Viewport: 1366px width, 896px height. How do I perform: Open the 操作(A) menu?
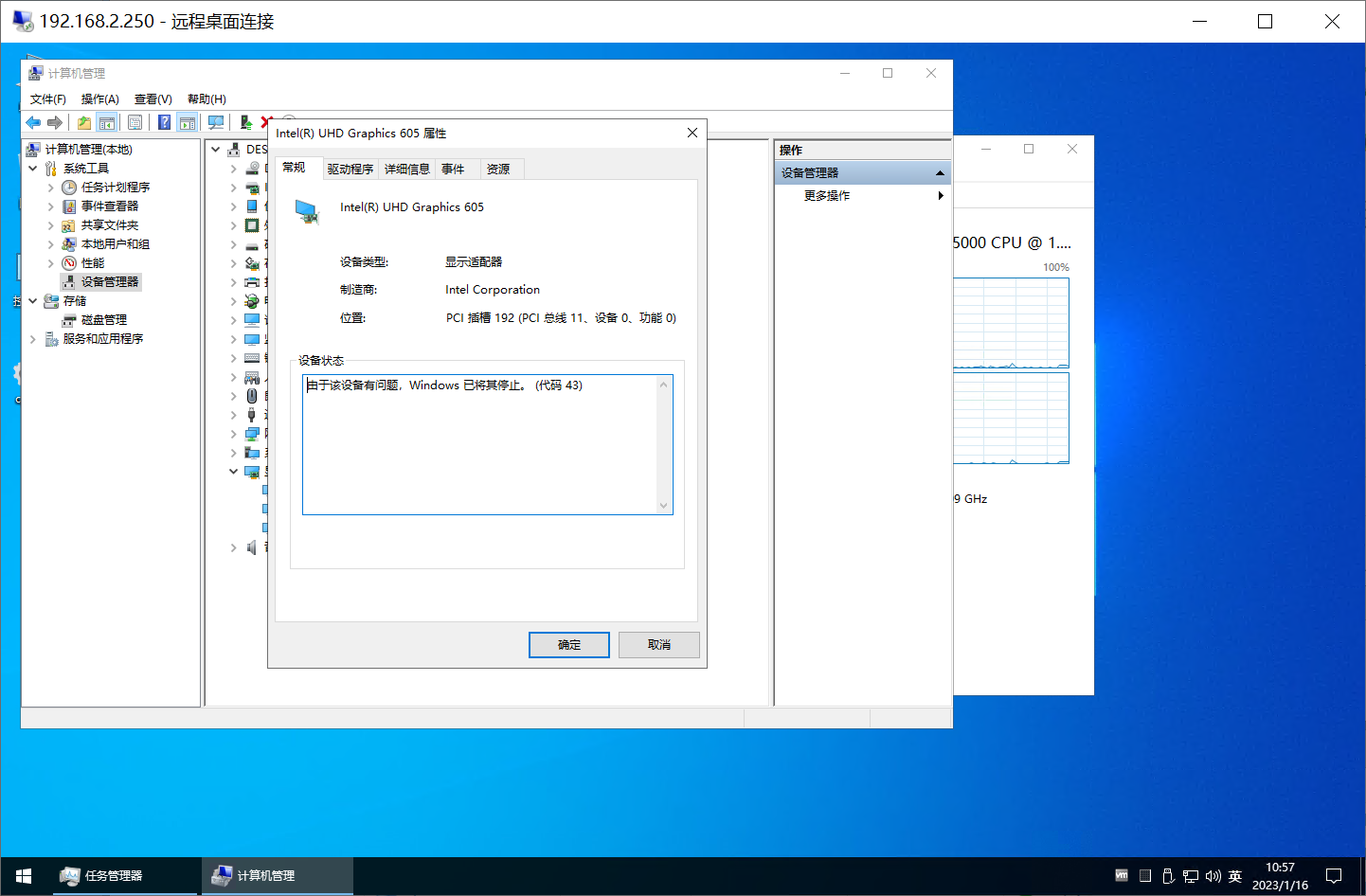100,99
